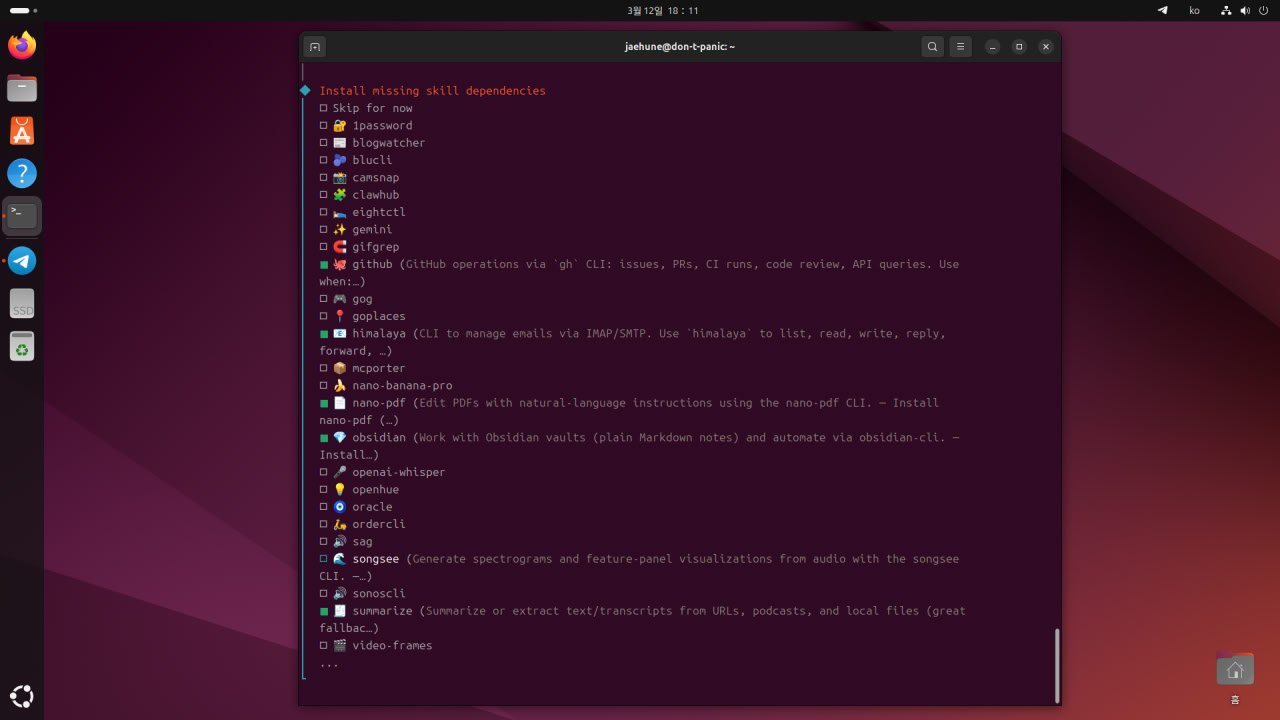Uncheck the github skill checkbox

coord(324,265)
